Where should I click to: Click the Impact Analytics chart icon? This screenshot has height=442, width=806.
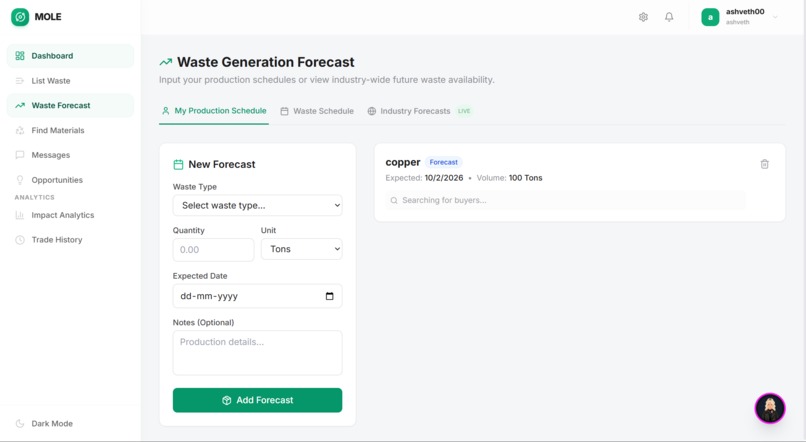click(x=20, y=215)
